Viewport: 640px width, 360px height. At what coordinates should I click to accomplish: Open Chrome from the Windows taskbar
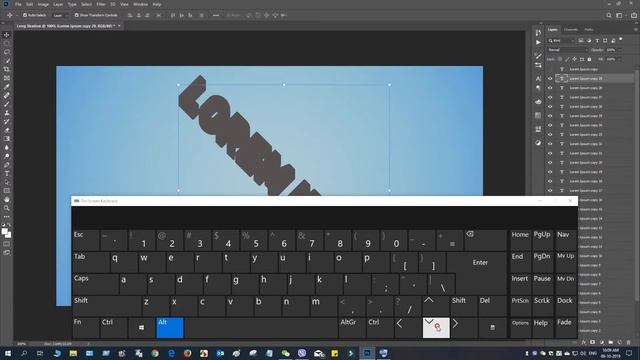pos(155,353)
